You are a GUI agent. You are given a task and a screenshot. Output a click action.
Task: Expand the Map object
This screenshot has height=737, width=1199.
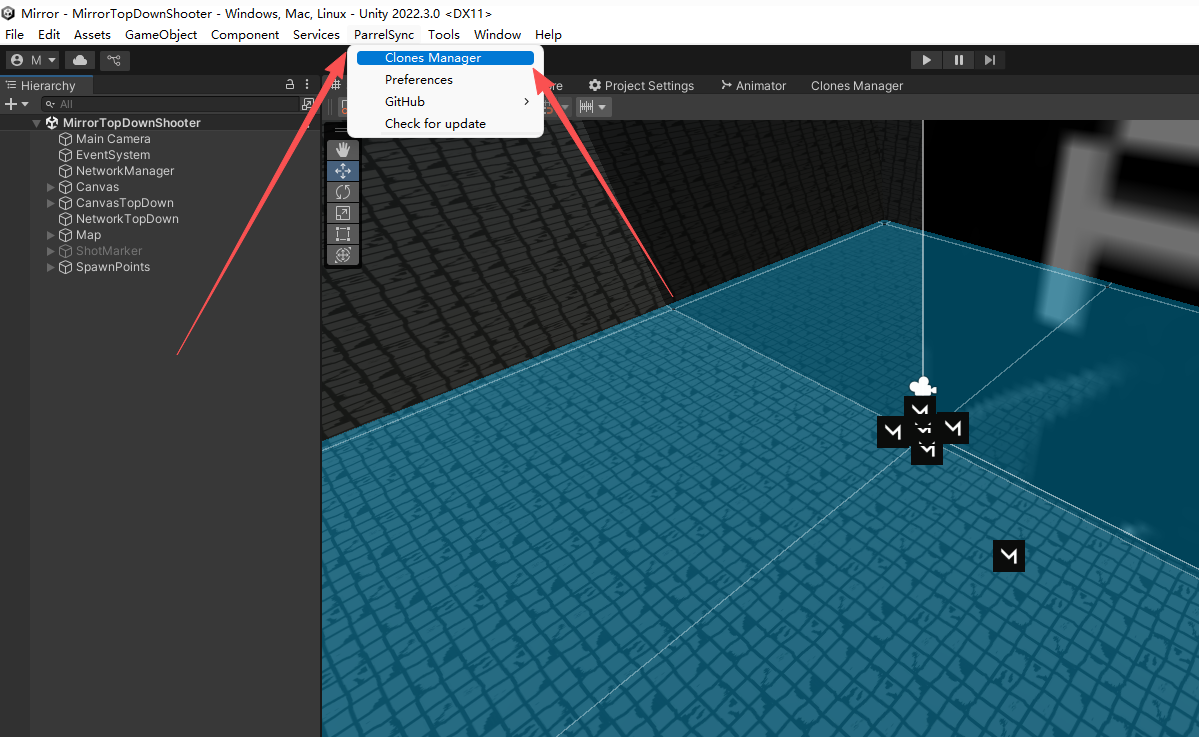point(50,235)
